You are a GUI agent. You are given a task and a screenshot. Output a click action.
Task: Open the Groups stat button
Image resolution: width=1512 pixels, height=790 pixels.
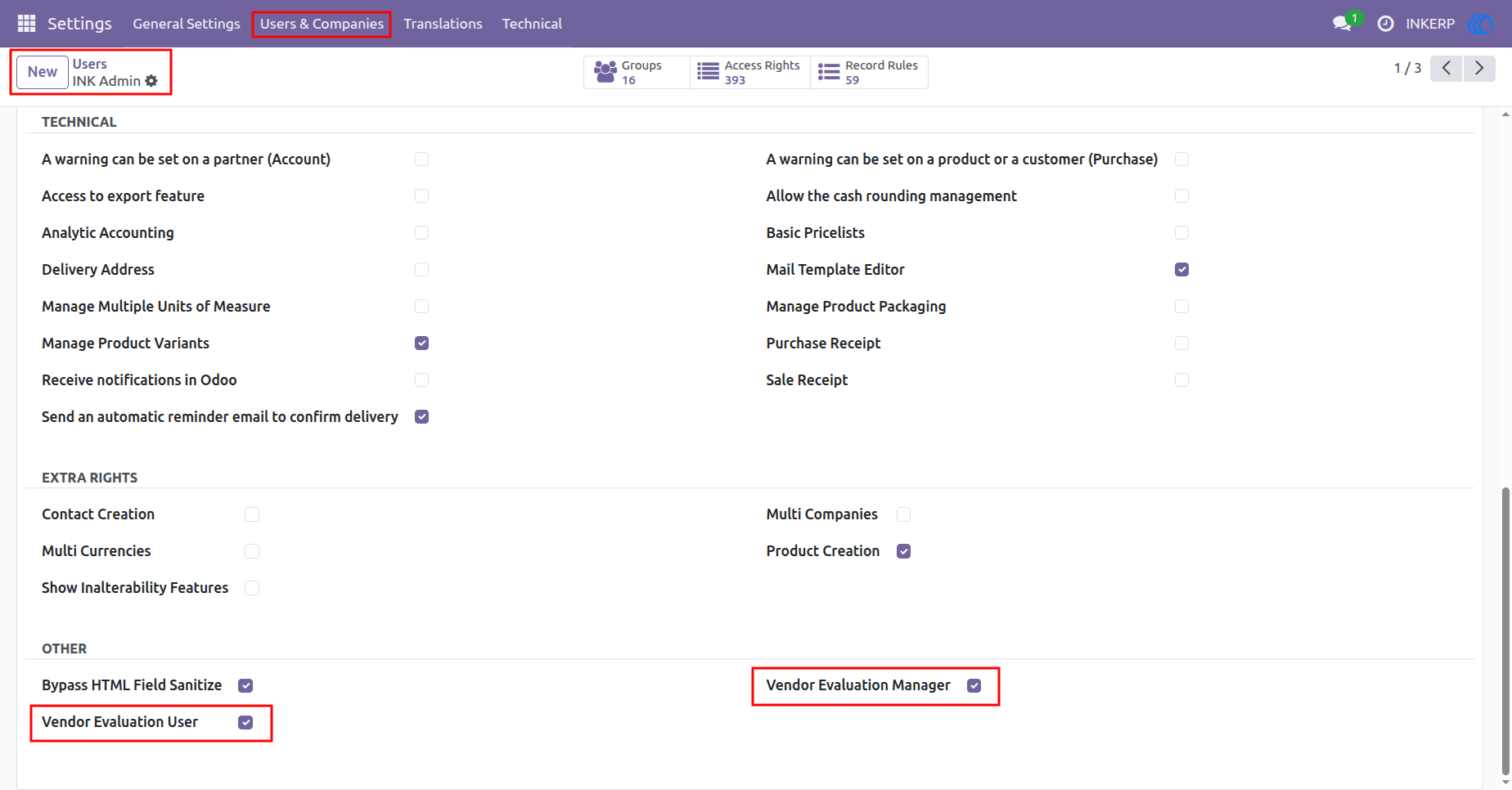[637, 72]
